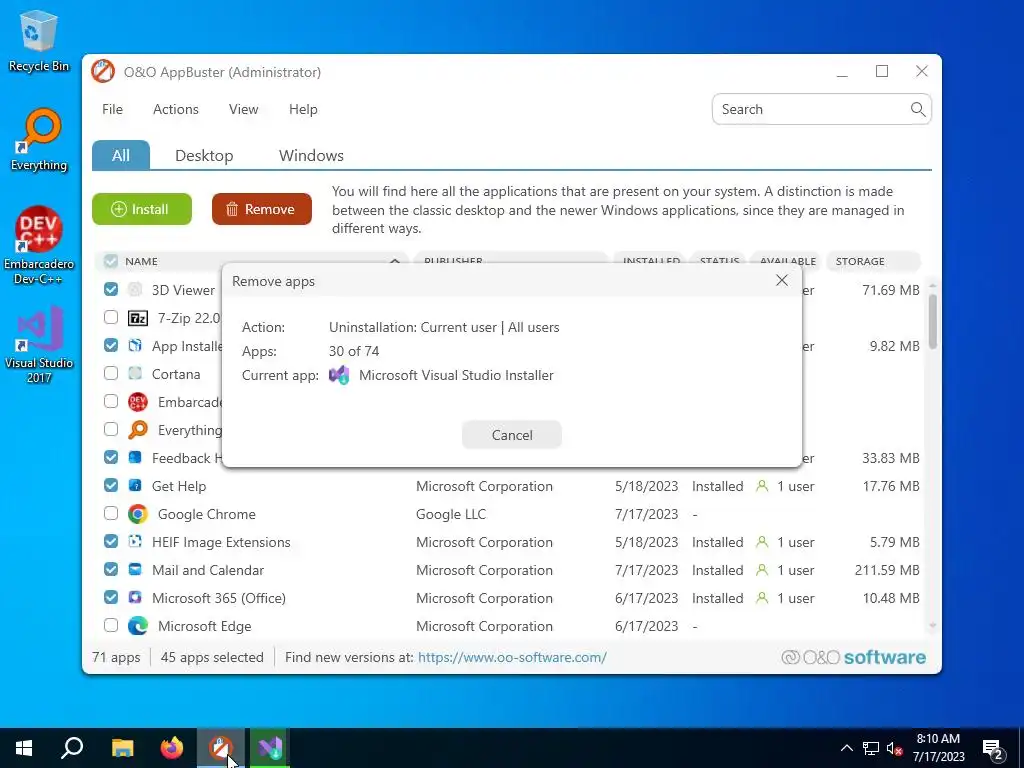1024x768 pixels.
Task: Open the Help menu
Action: 303,109
